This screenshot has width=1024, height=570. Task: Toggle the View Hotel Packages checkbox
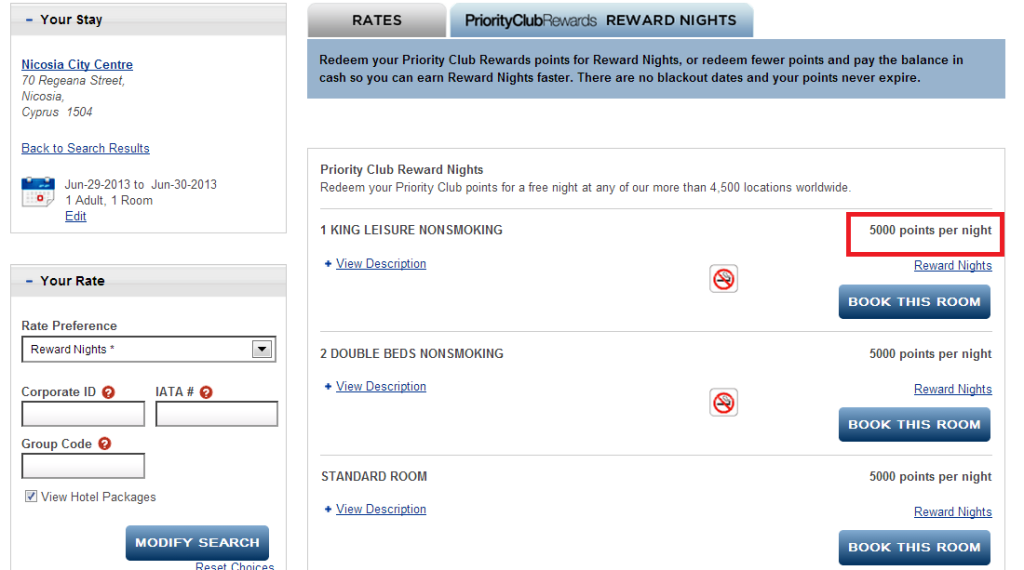31,497
